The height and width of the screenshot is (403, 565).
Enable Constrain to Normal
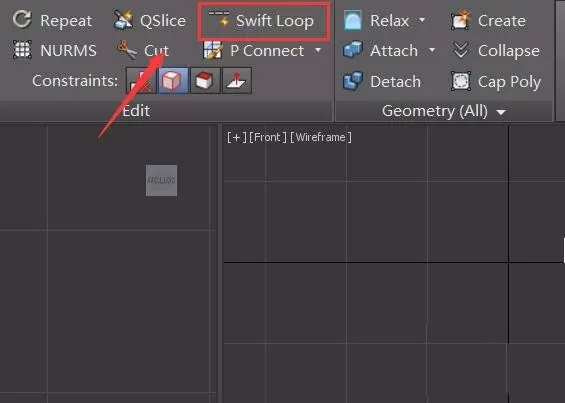tap(237, 80)
